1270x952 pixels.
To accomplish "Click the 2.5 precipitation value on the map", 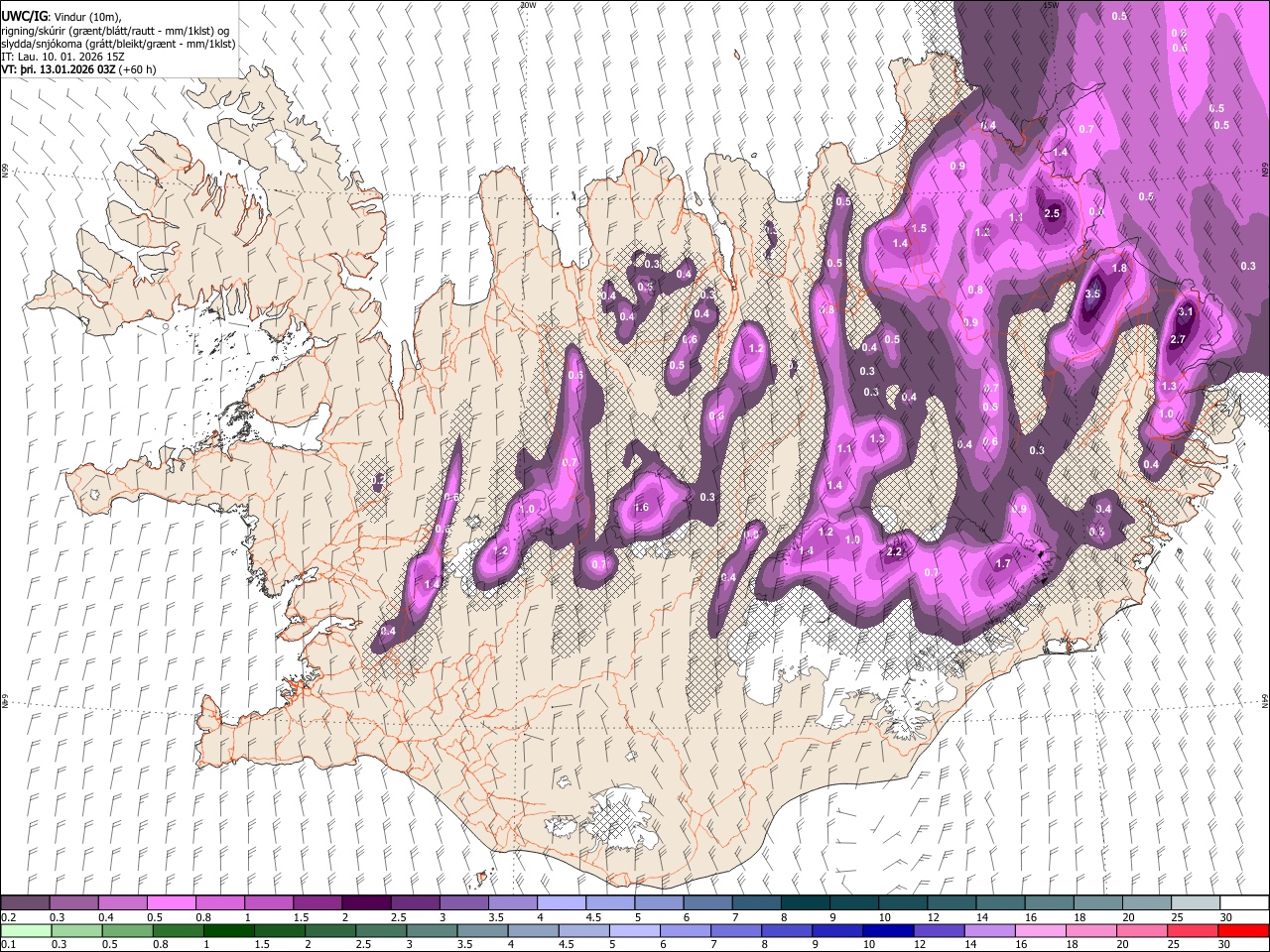I will tap(1052, 213).
